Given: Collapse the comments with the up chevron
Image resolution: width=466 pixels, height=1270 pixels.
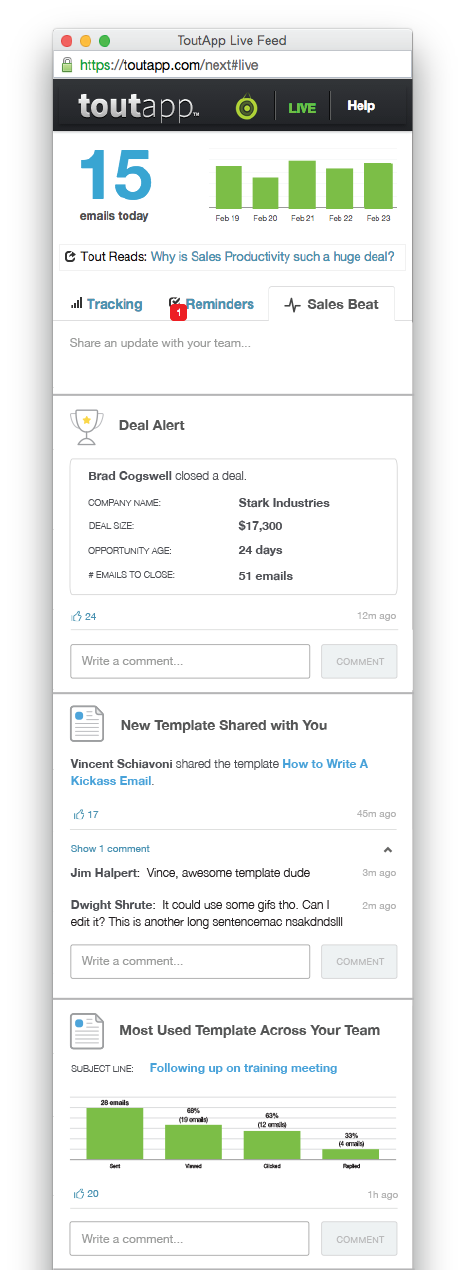Looking at the screenshot, I should click(x=388, y=849).
